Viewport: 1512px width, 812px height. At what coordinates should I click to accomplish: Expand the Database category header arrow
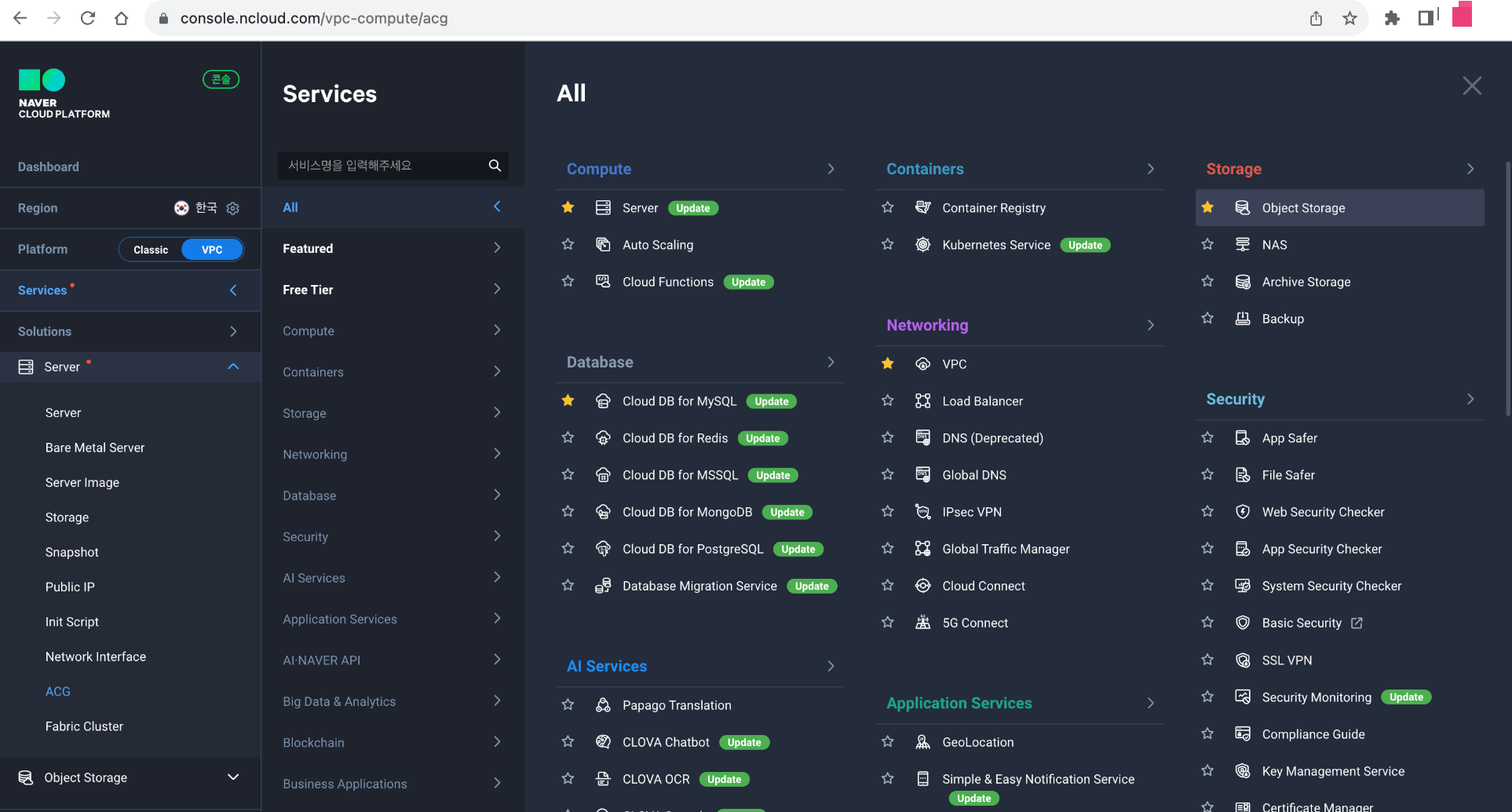point(831,362)
